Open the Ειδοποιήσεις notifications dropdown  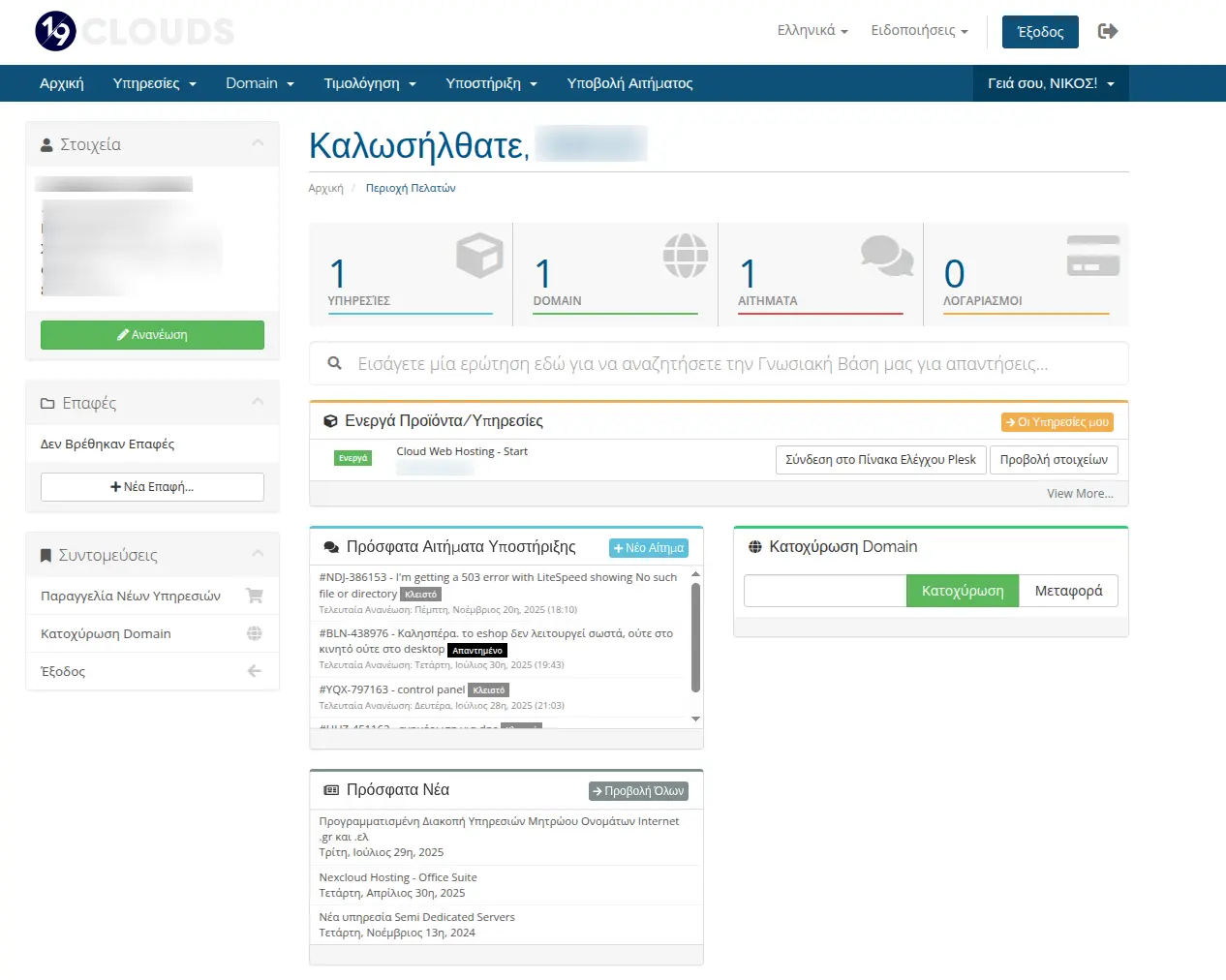point(918,31)
